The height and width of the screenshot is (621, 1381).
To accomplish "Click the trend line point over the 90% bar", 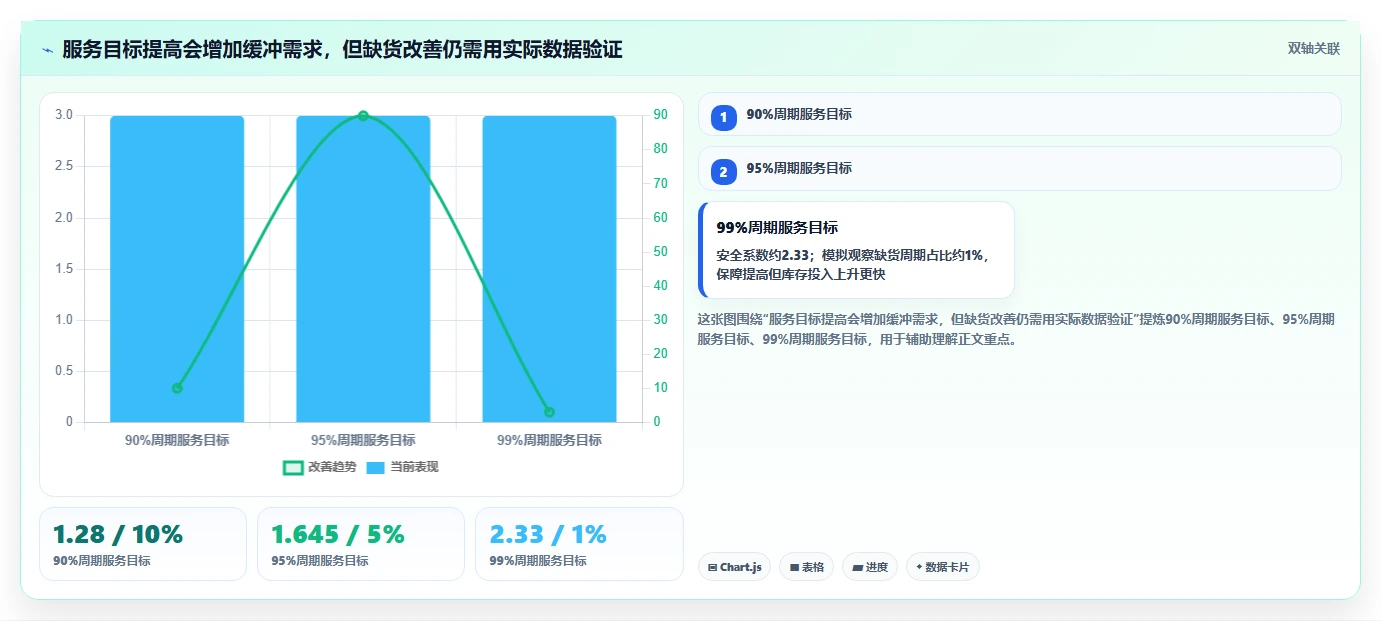I will 177,388.
